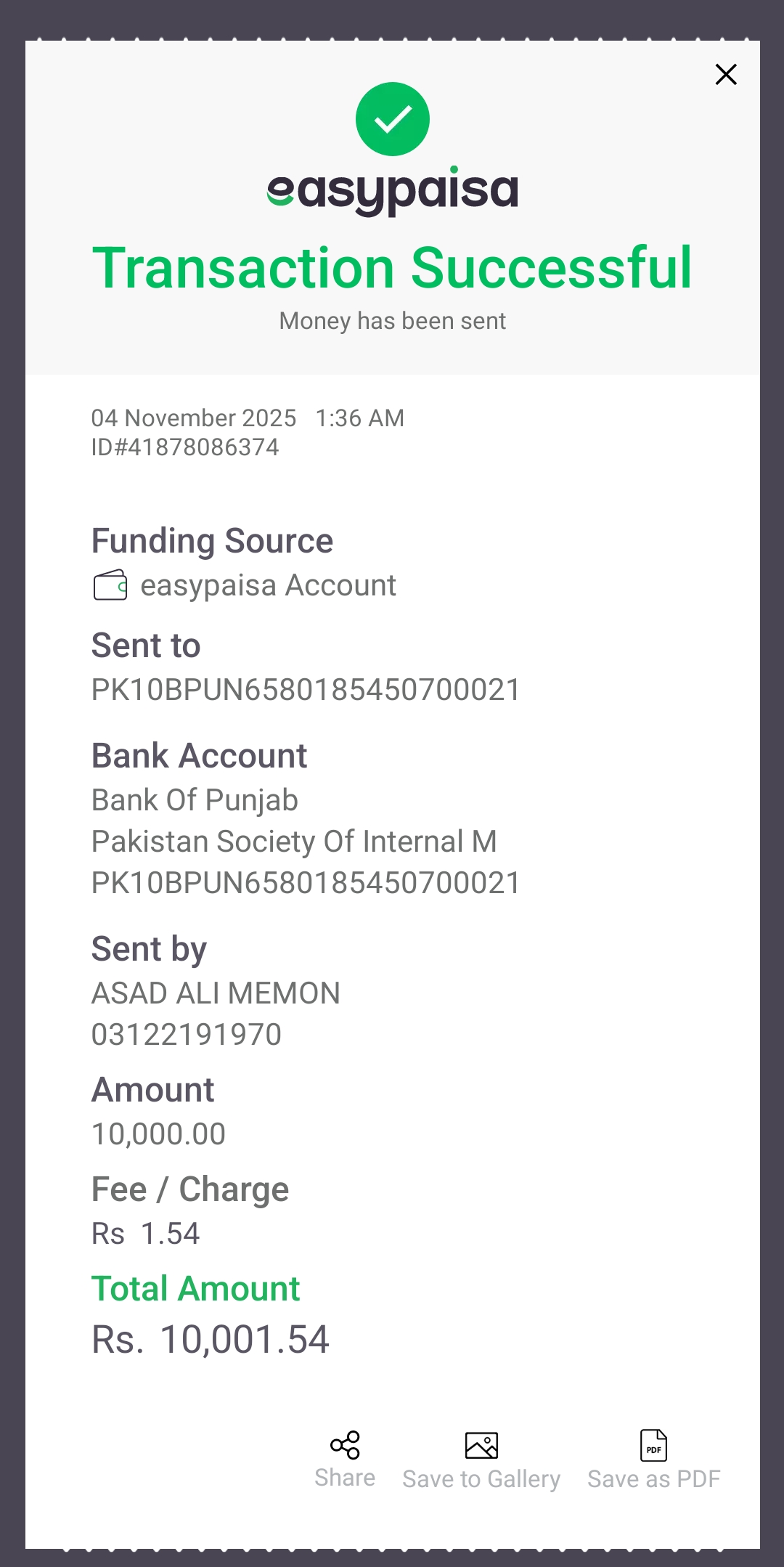Viewport: 784px width, 1567px height.
Task: Select the Fee / Charge value Rs 1.54
Action: (145, 1234)
